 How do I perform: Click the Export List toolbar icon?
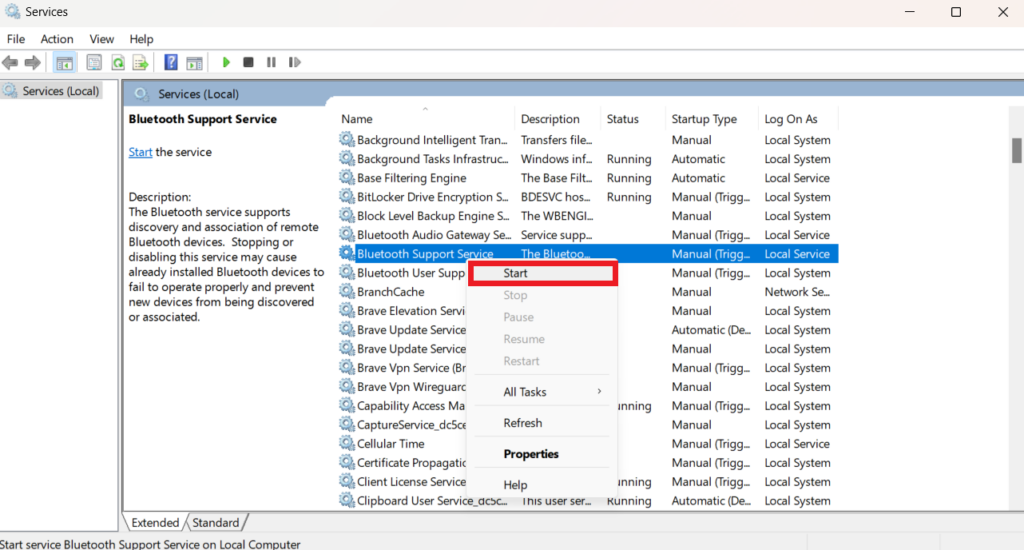pos(140,63)
